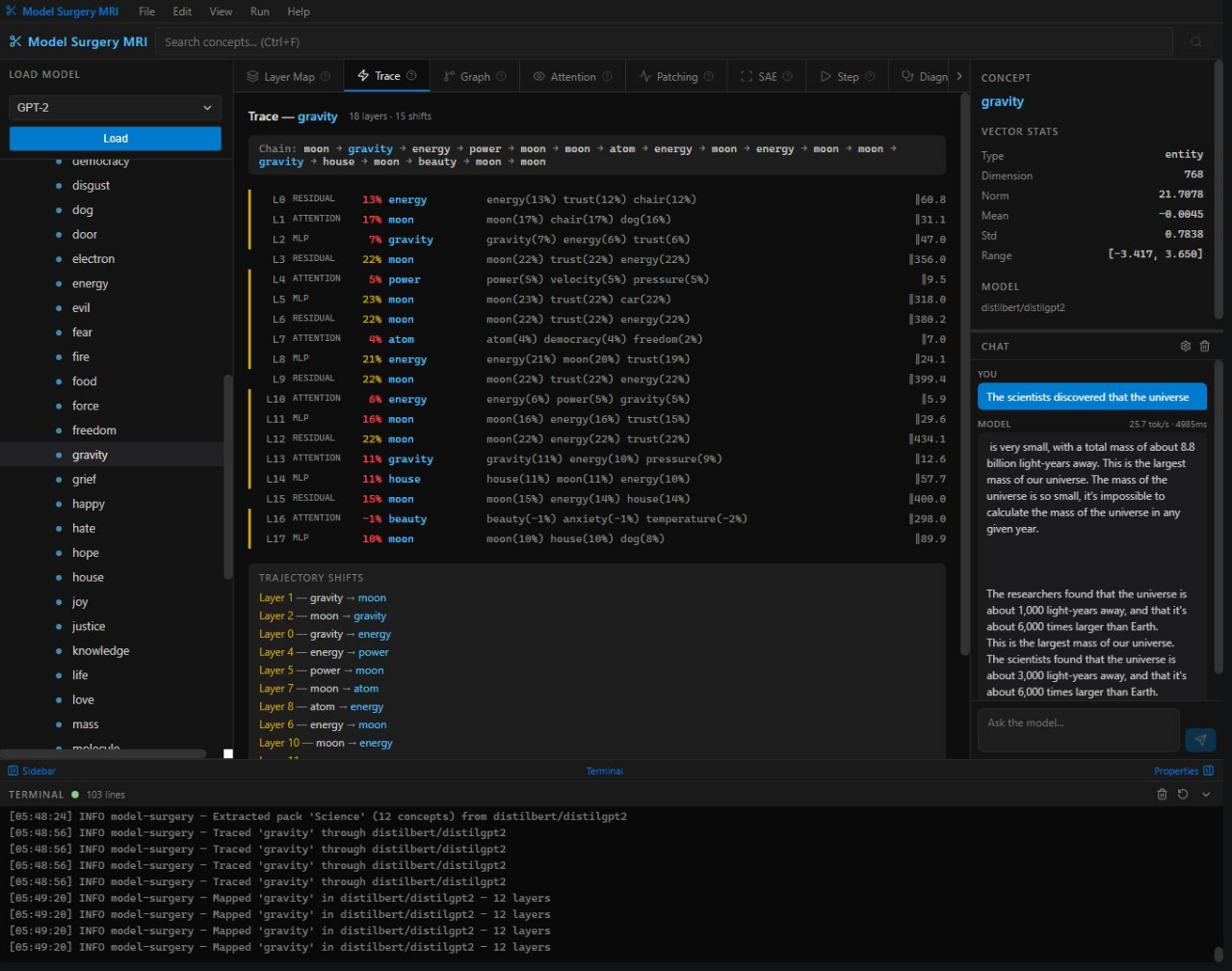Select the 'energy' concept in the list
Screen dimensions: 1232x971
coord(90,283)
